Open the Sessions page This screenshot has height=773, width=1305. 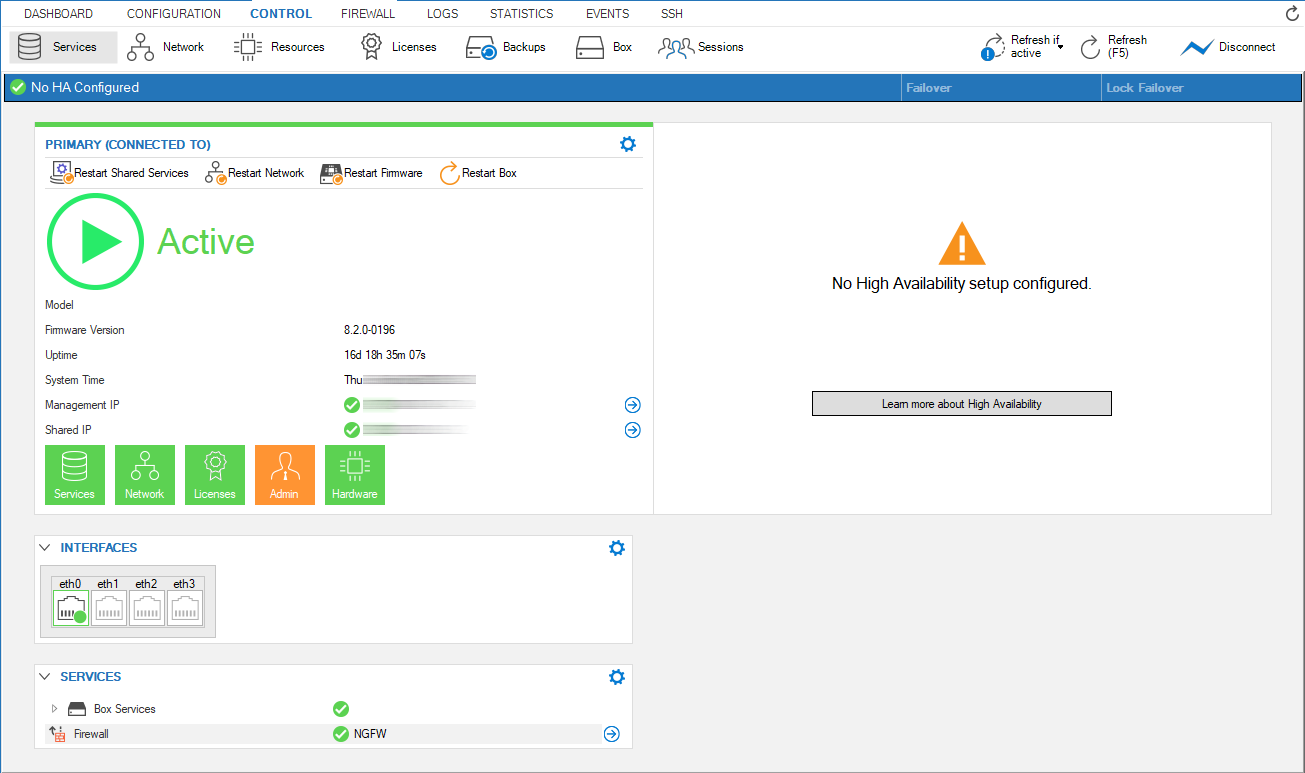pos(701,47)
